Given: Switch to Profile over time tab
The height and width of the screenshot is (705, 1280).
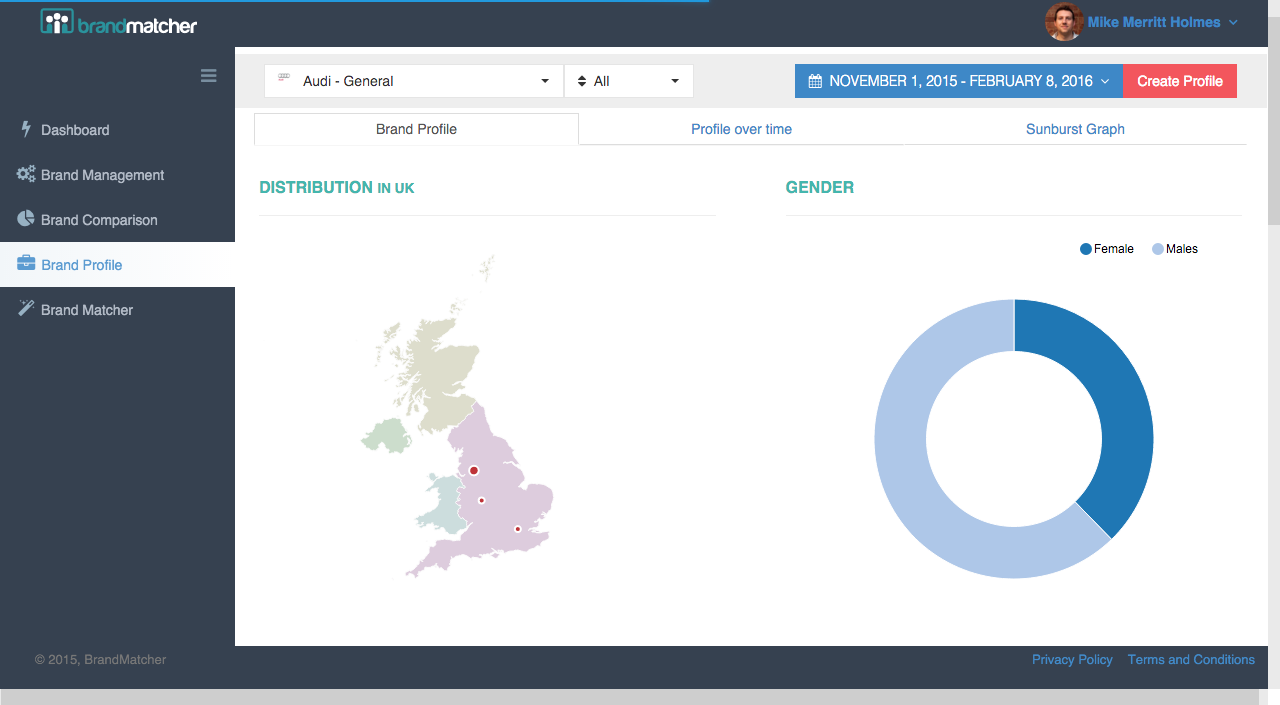Looking at the screenshot, I should coord(741,129).
